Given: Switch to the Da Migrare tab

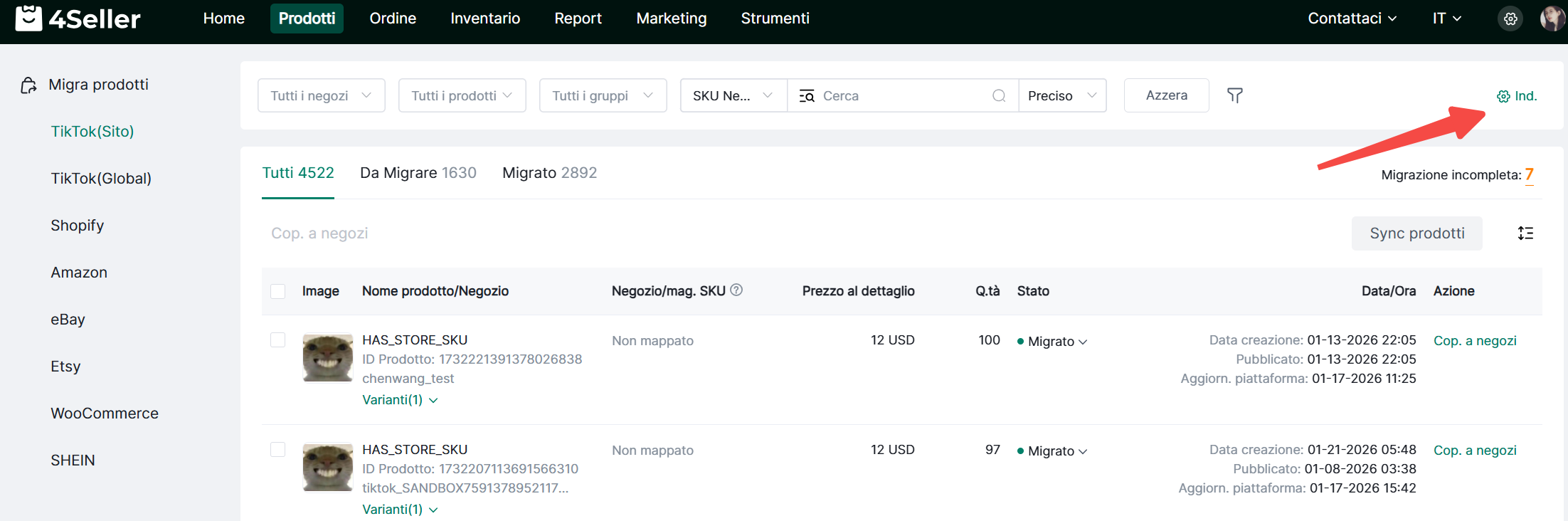Looking at the screenshot, I should point(418,173).
